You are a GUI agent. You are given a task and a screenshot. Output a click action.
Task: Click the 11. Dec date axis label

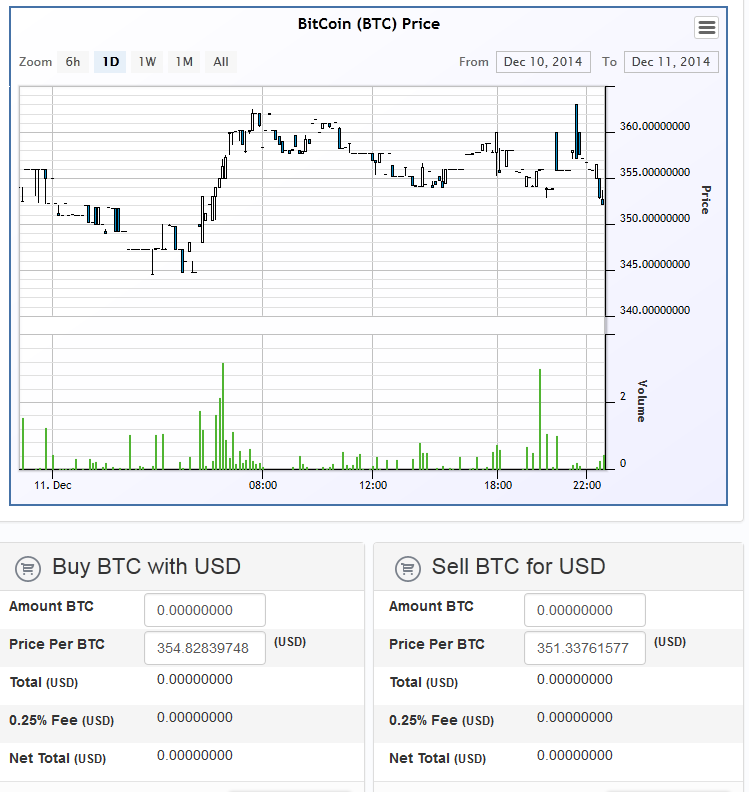point(53,485)
